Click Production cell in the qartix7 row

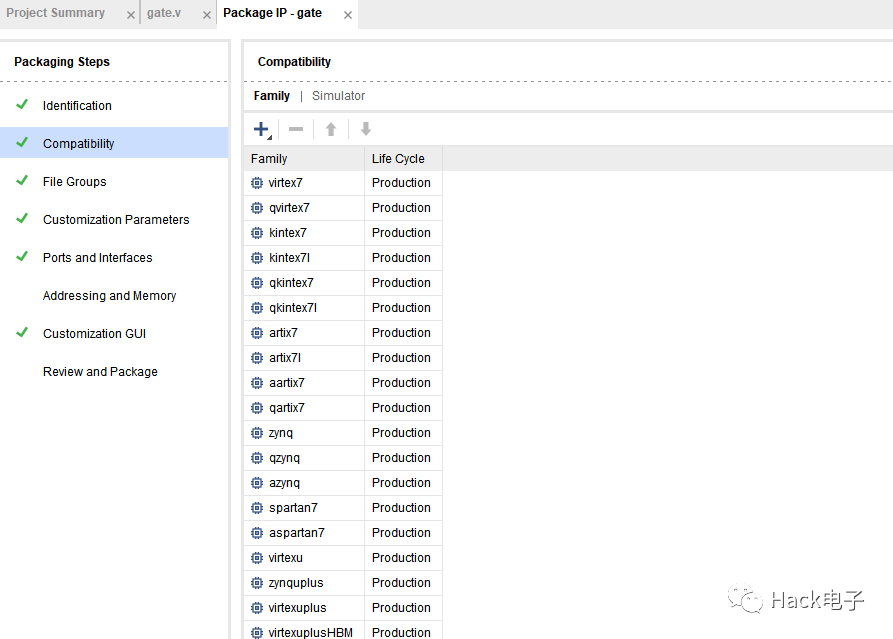click(402, 408)
